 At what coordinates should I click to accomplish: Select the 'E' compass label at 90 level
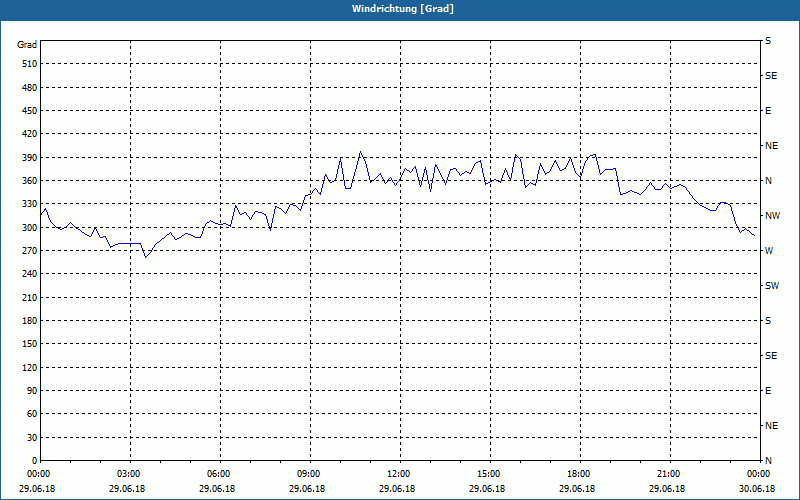click(x=768, y=391)
